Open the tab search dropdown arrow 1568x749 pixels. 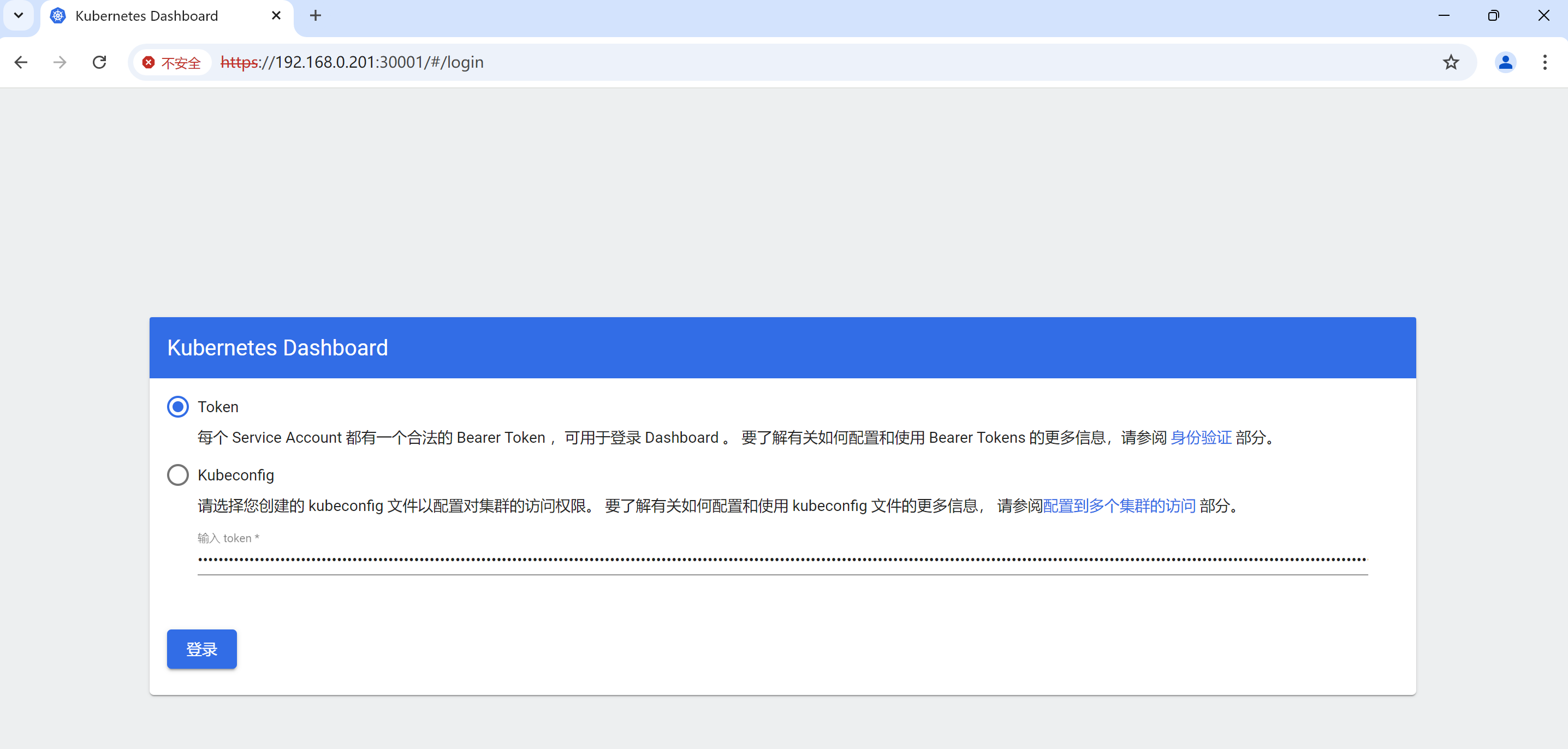(x=18, y=16)
